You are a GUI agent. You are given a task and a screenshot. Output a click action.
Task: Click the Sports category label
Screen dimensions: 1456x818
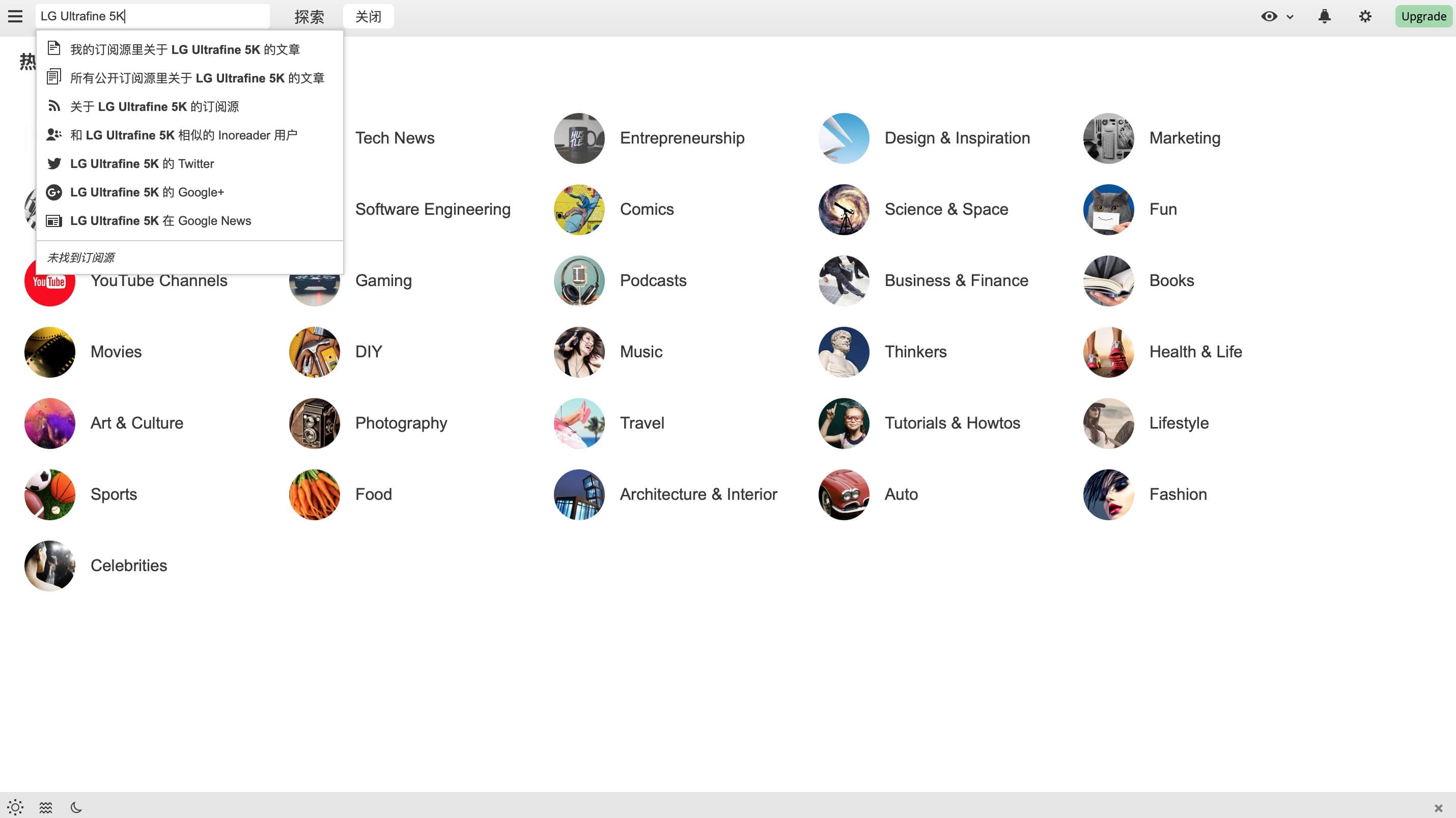click(x=114, y=495)
